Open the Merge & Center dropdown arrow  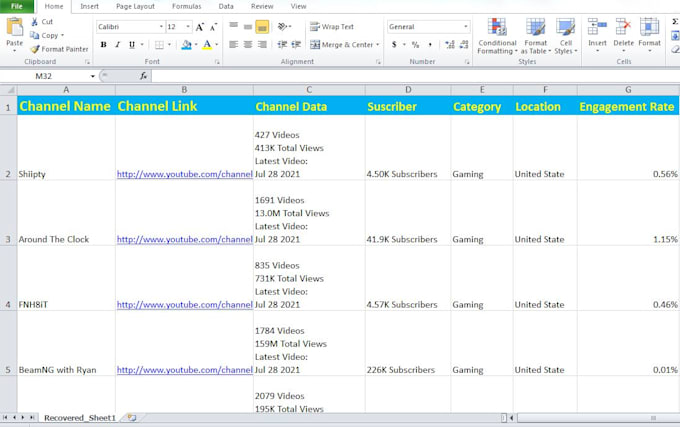(x=378, y=44)
